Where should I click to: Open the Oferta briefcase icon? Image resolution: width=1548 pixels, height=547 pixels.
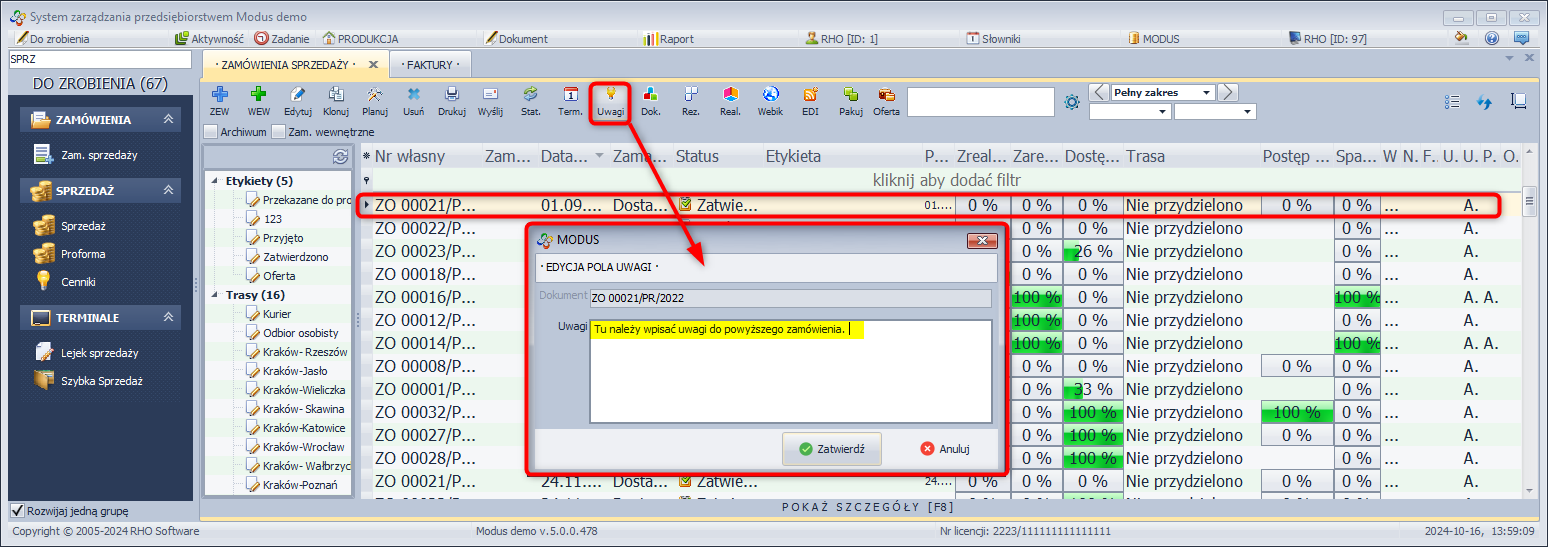886,100
